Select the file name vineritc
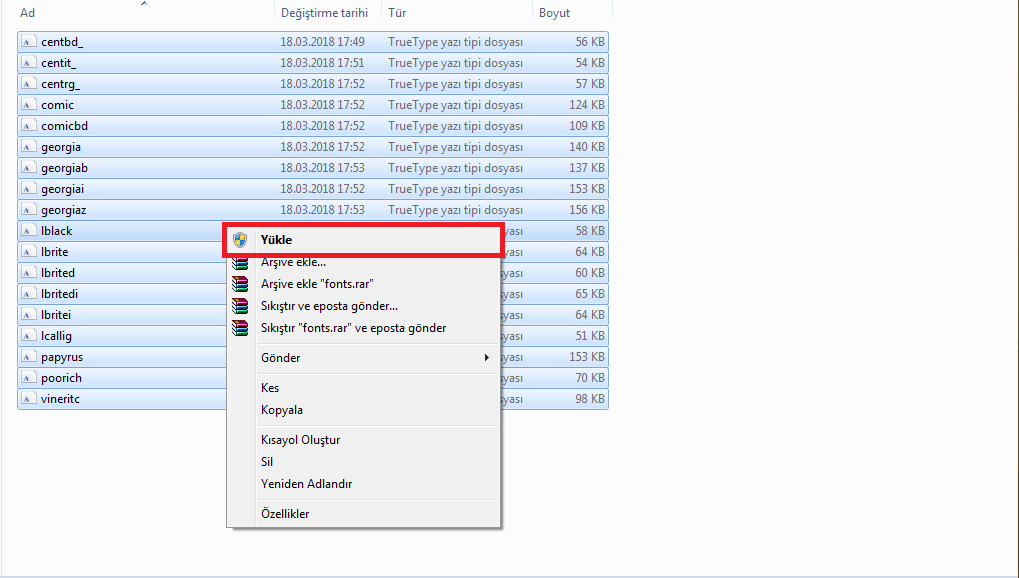The width and height of the screenshot is (1019, 578). tap(60, 399)
